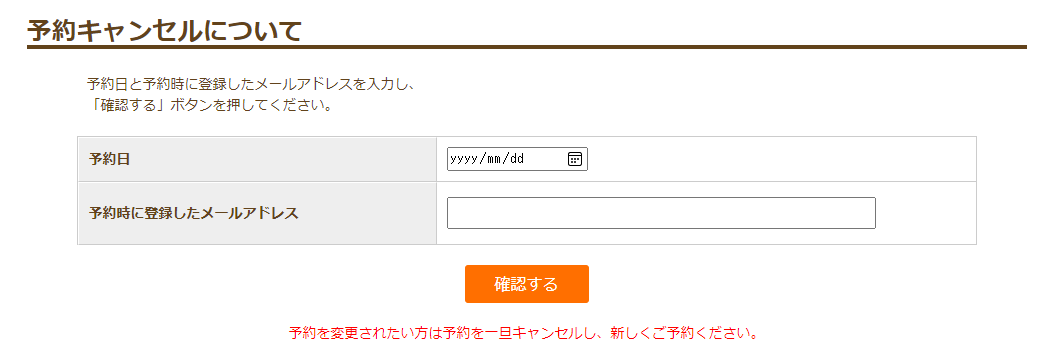
Task: Open the calendar picker icon
Action: click(574, 159)
